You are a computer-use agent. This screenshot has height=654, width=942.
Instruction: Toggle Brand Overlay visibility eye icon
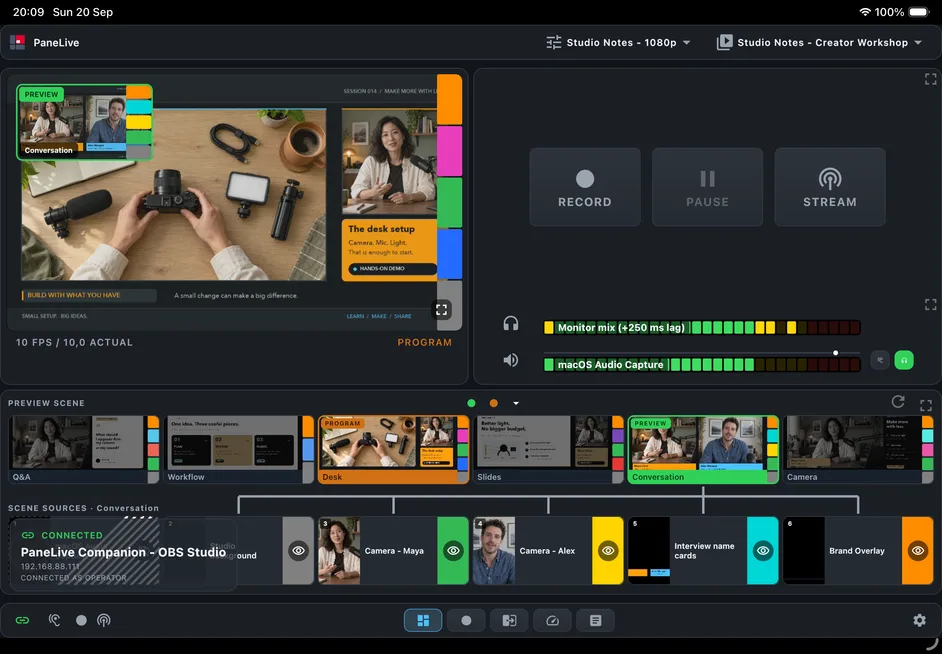pos(917,551)
